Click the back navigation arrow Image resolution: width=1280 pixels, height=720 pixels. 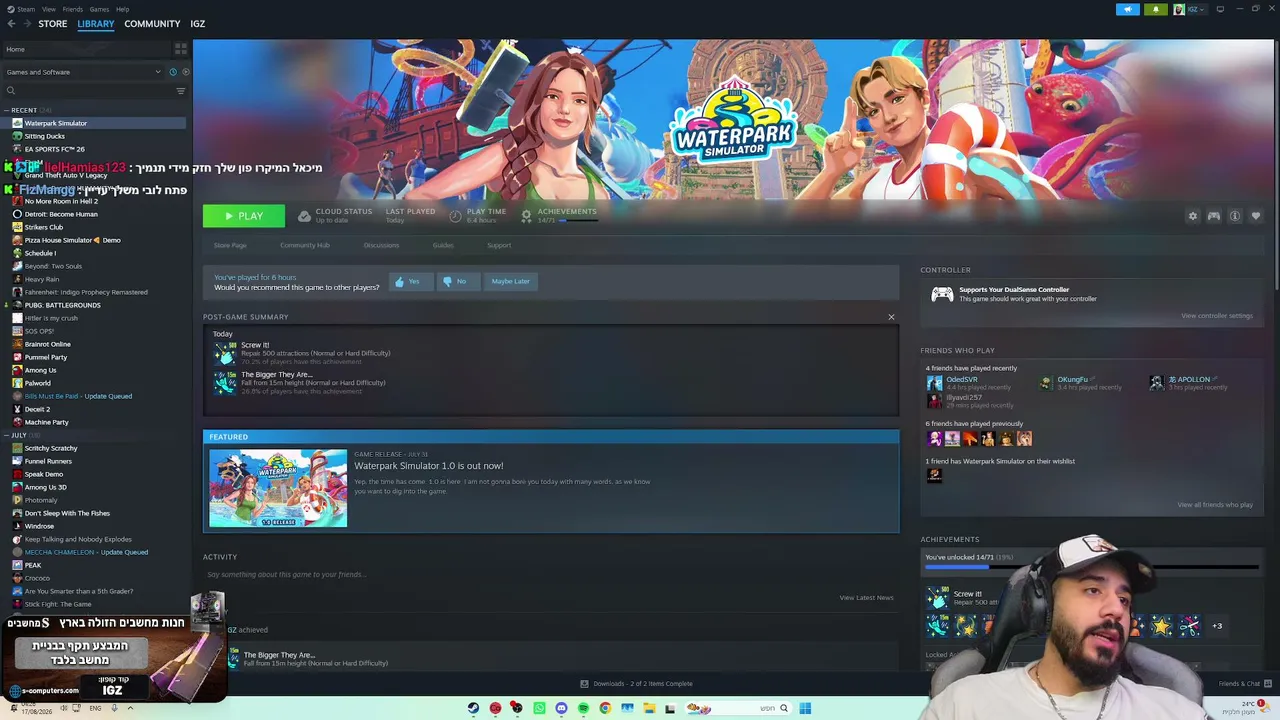pos(10,24)
